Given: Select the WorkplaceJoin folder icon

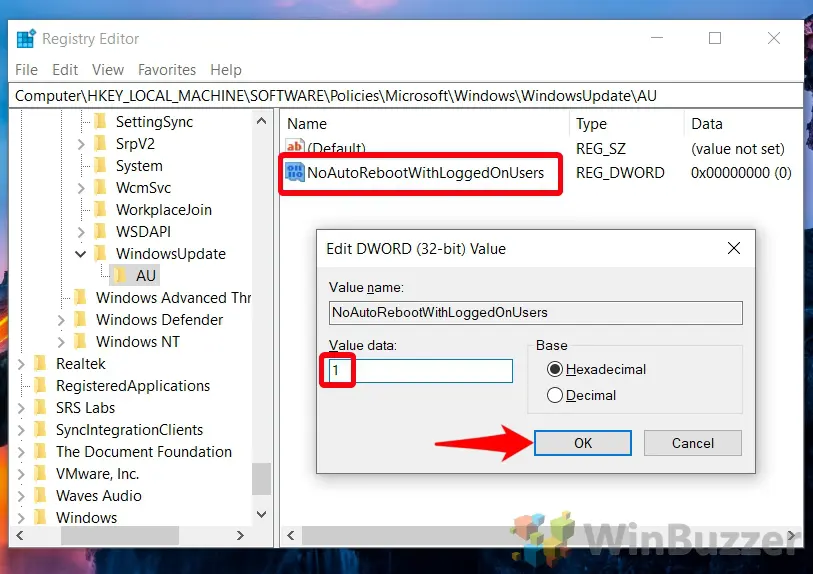Looking at the screenshot, I should tap(101, 209).
